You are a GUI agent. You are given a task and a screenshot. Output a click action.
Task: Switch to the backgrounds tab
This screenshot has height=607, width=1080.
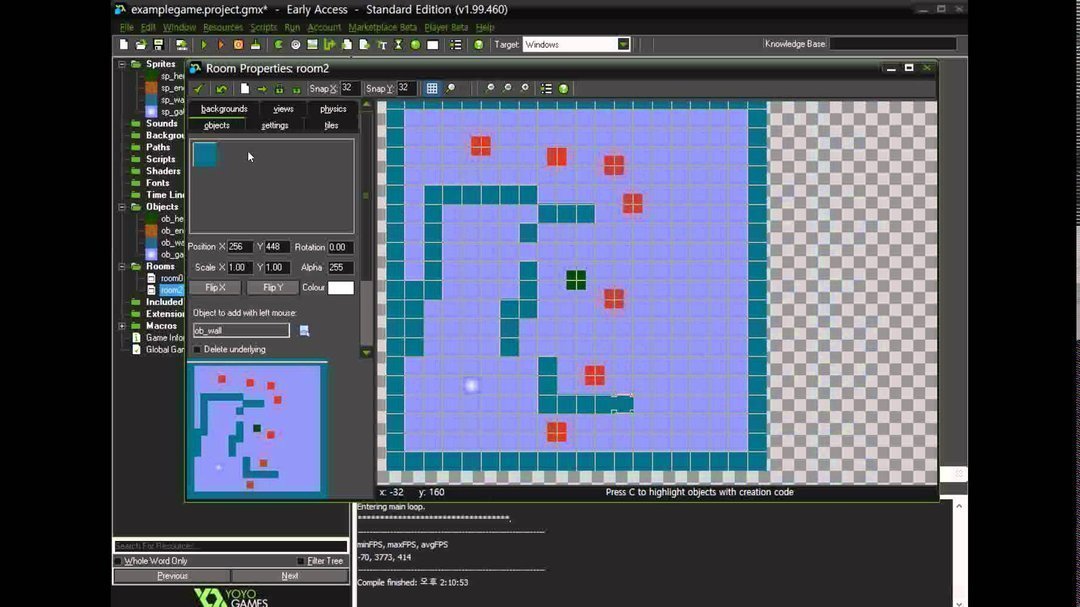(224, 109)
